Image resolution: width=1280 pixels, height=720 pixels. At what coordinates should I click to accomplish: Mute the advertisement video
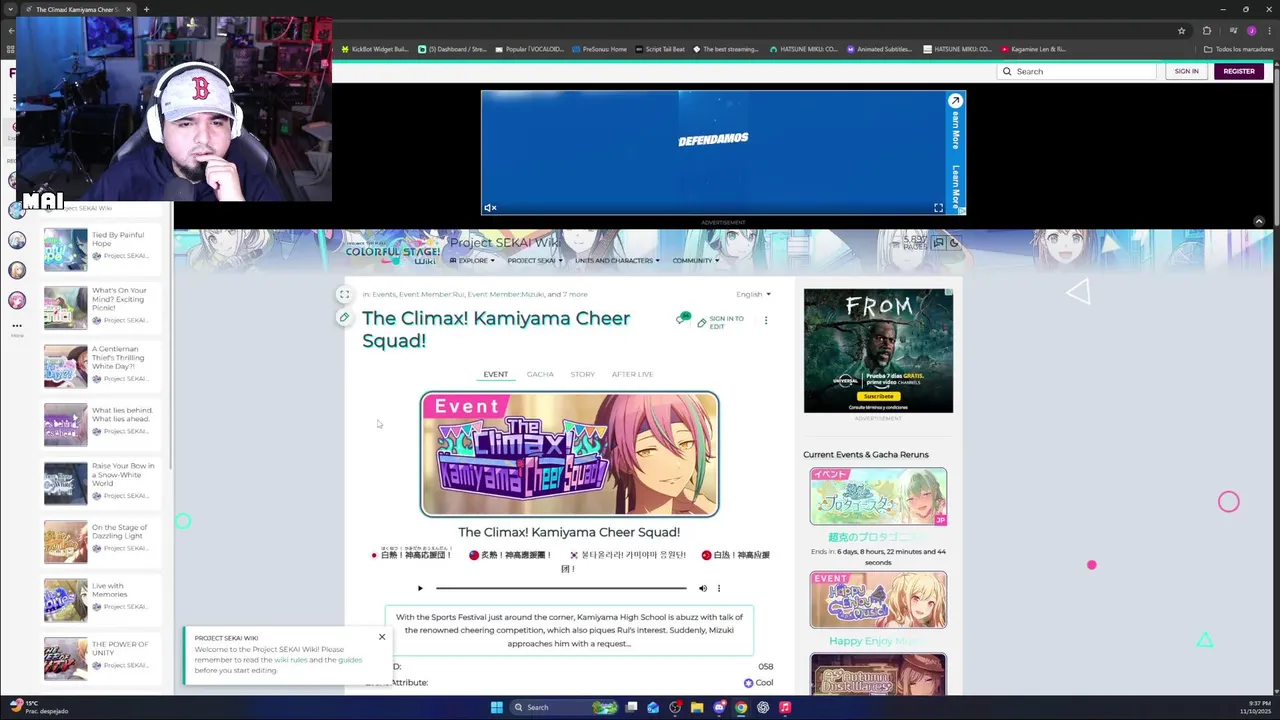pyautogui.click(x=490, y=208)
